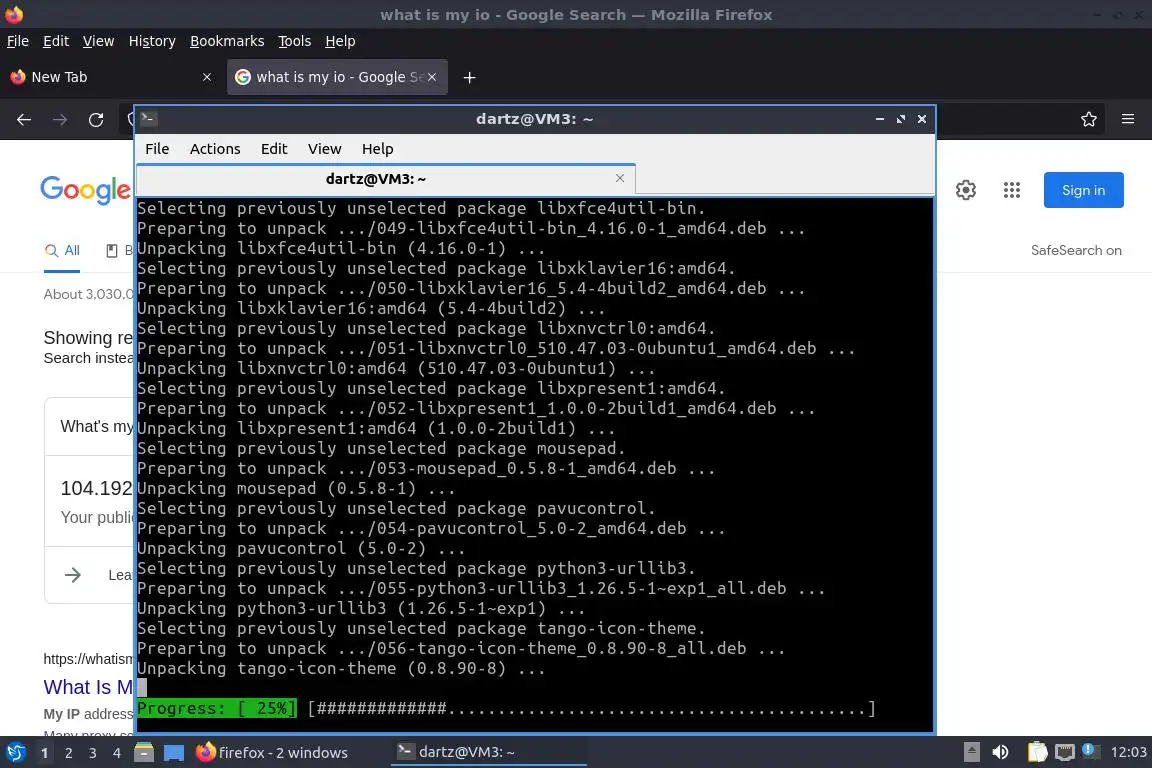Go back in Firefox
Viewport: 1152px width, 768px height.
(24, 119)
